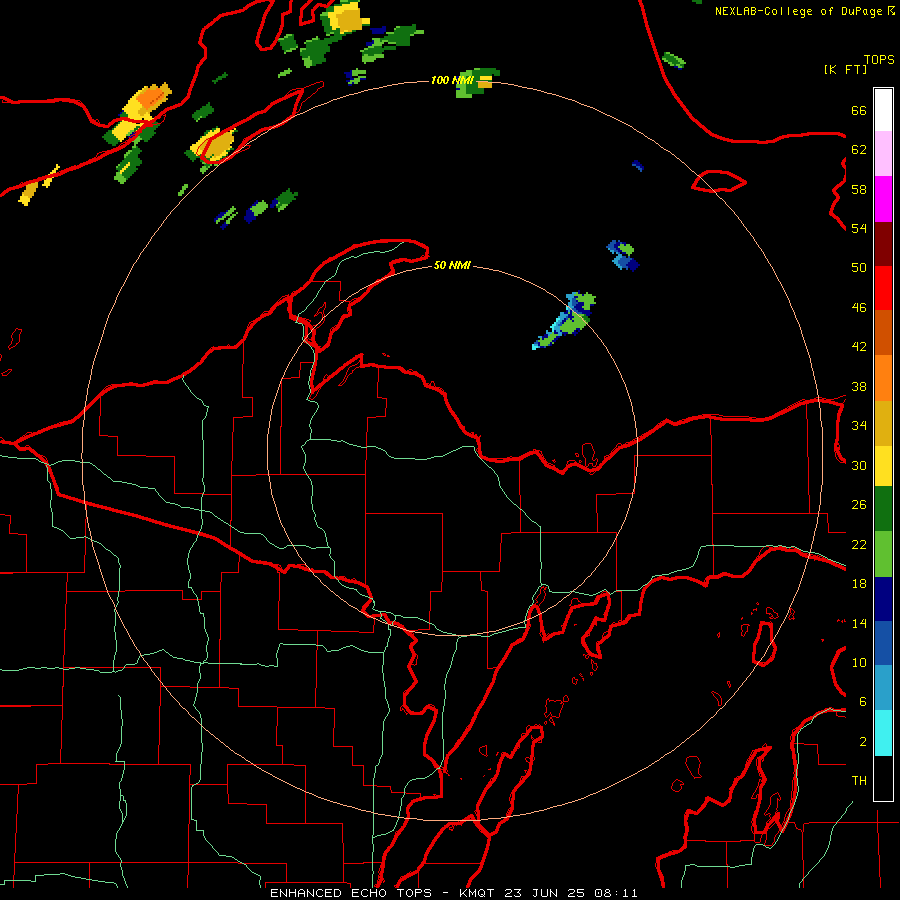This screenshot has height=900, width=900.
Task: Click the "23 JUN 25" date stamp
Action: pyautogui.click(x=545, y=893)
